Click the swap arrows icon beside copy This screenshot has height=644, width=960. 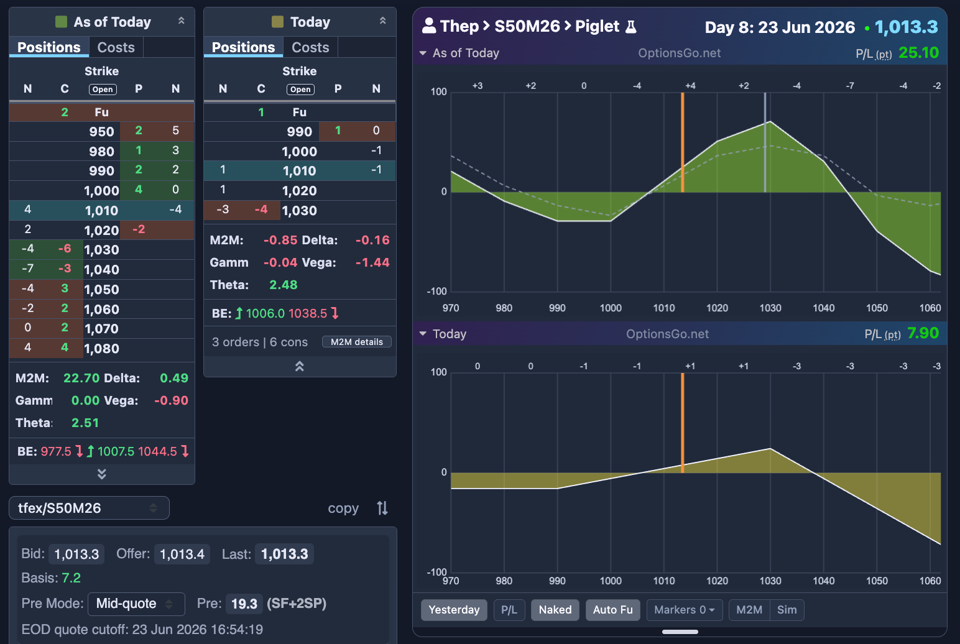point(382,508)
